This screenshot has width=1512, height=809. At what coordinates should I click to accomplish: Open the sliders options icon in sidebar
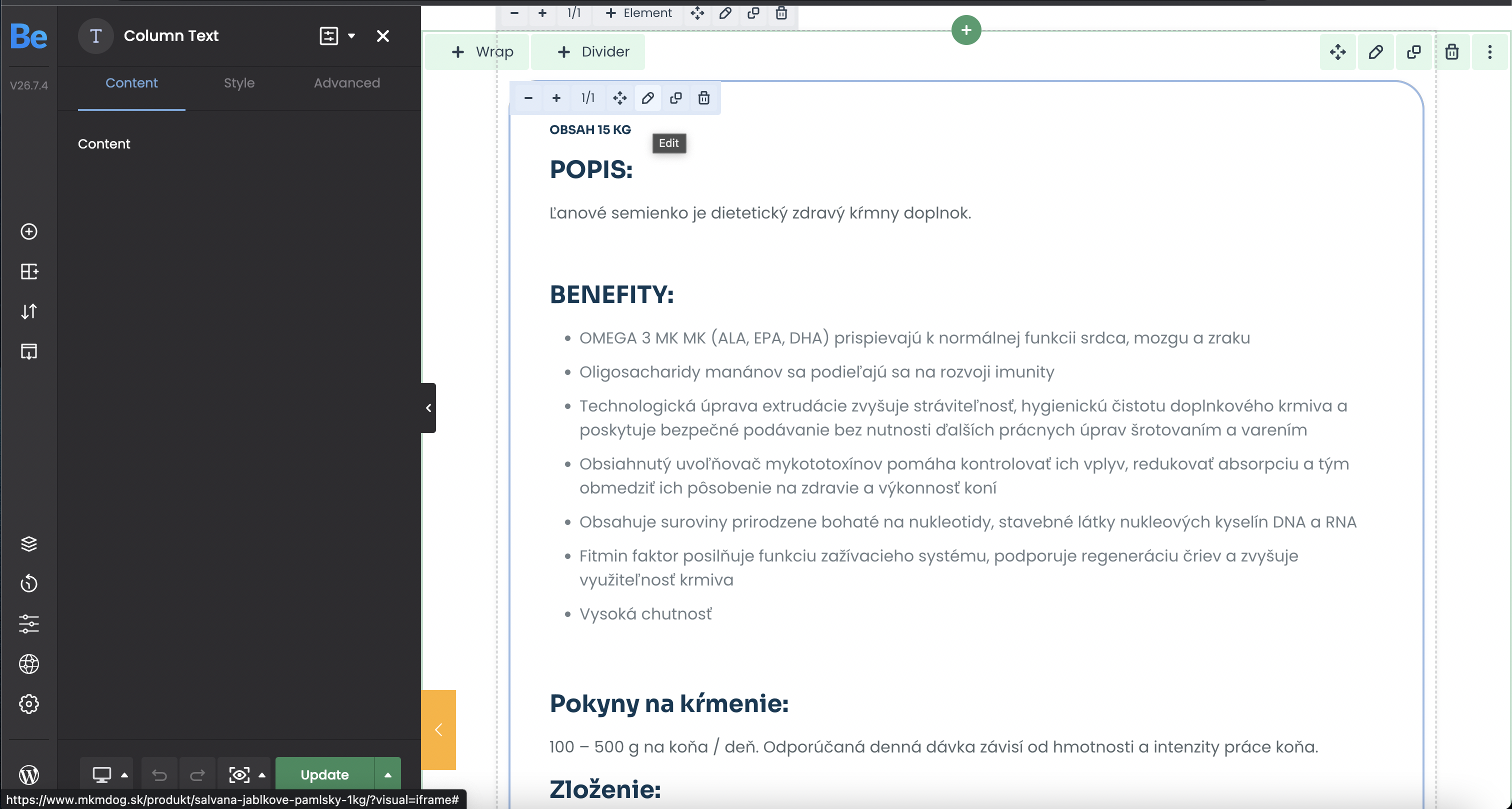pos(29,623)
